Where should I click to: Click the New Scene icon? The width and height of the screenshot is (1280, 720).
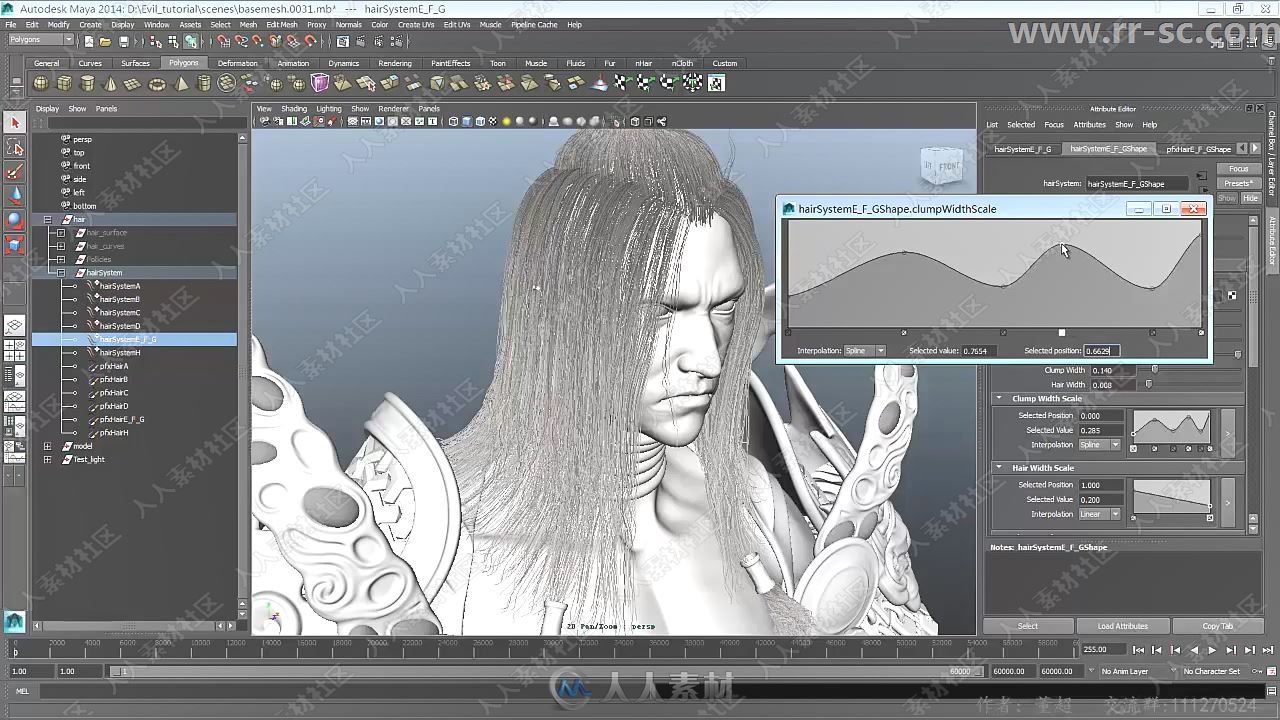[89, 41]
